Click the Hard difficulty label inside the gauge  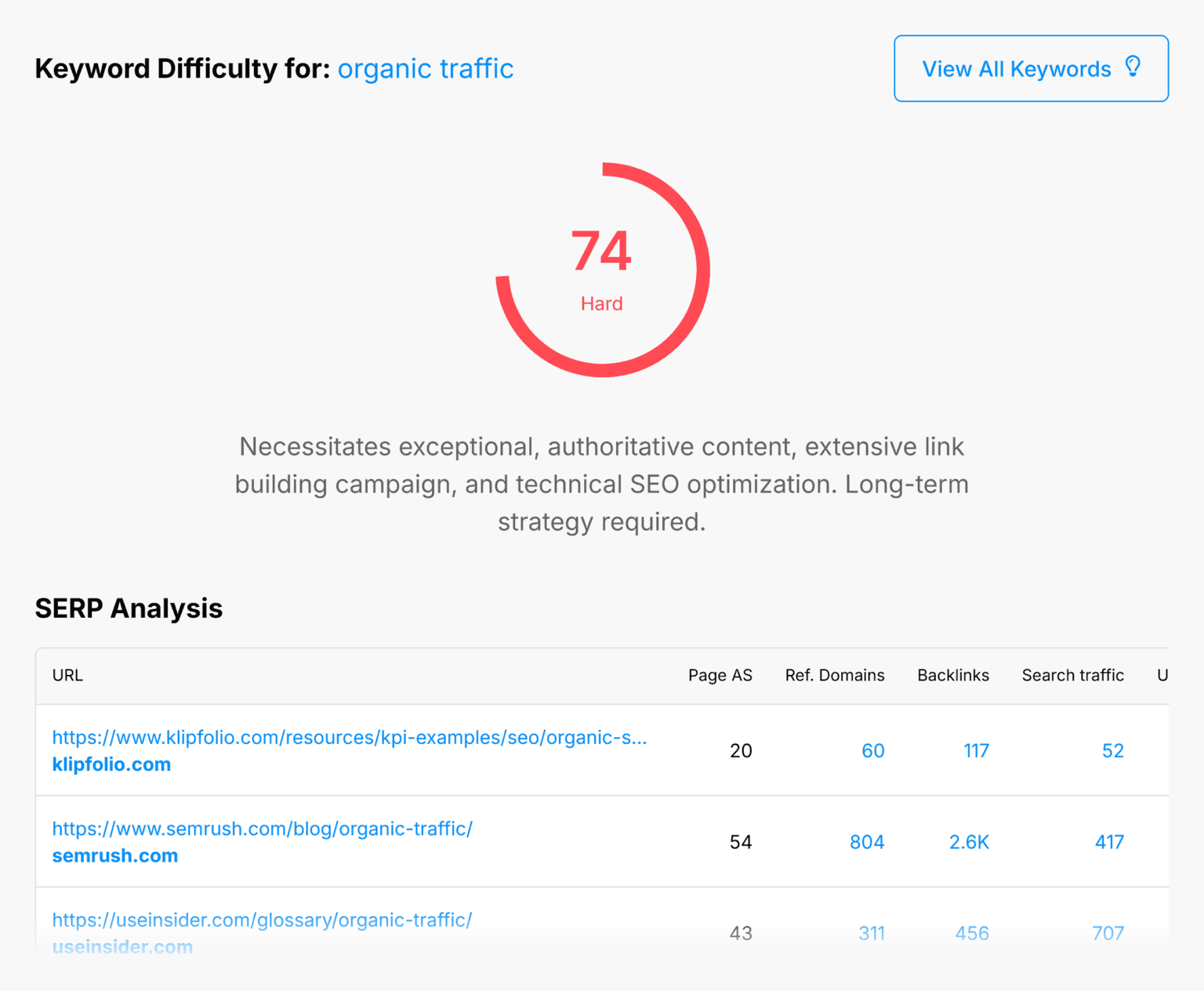point(602,303)
